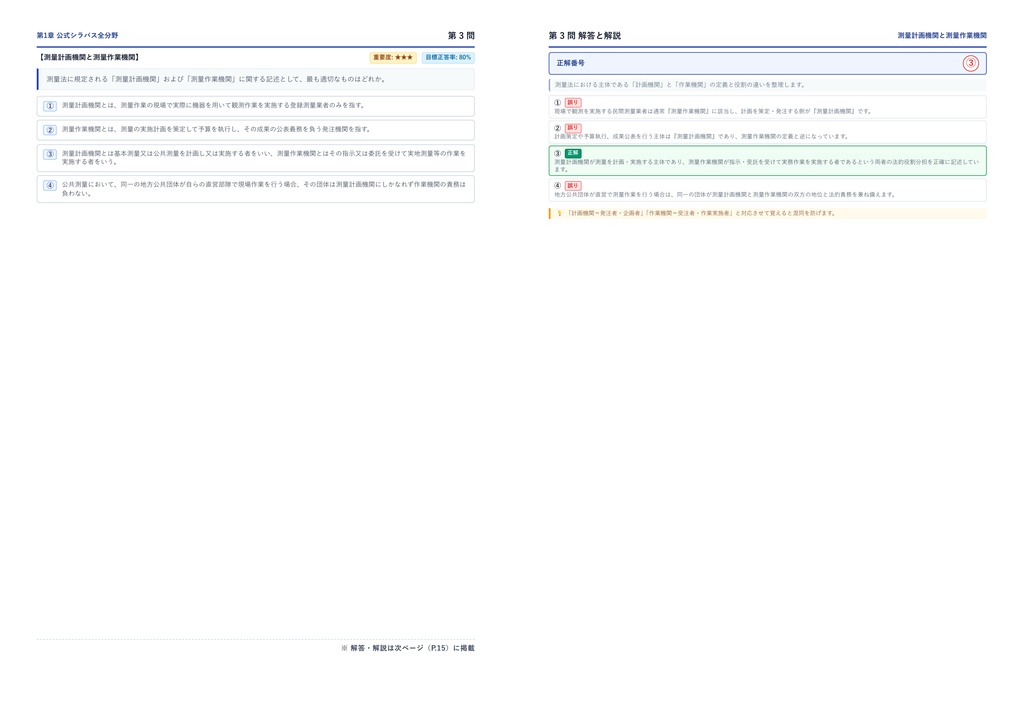Image resolution: width=1024 pixels, height=724 pixels.
Task: Click the ① number in the explanation list
Action: [558, 102]
